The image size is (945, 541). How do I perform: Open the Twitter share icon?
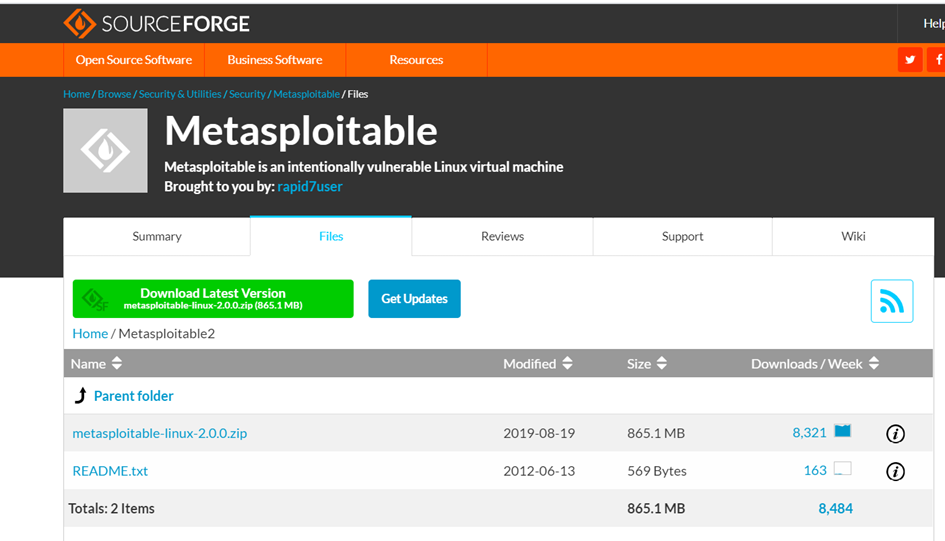tap(910, 60)
